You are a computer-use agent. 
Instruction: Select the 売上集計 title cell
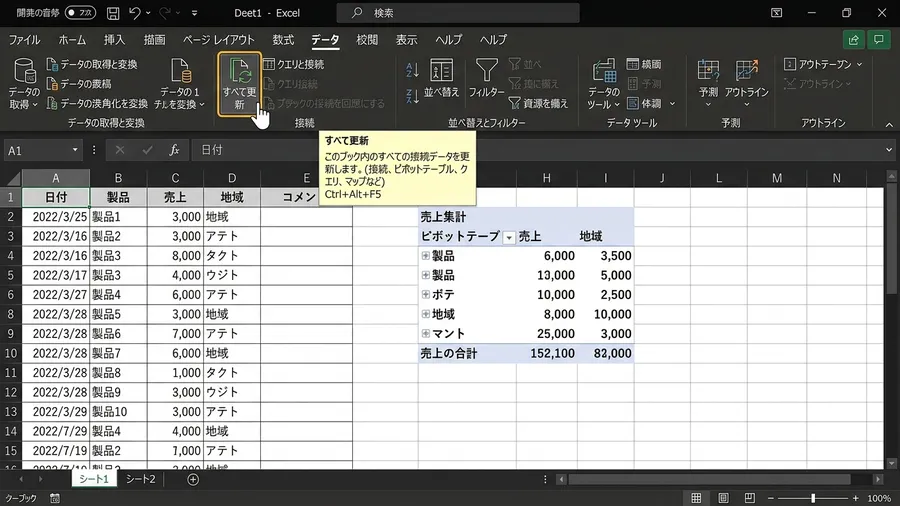click(x=467, y=217)
